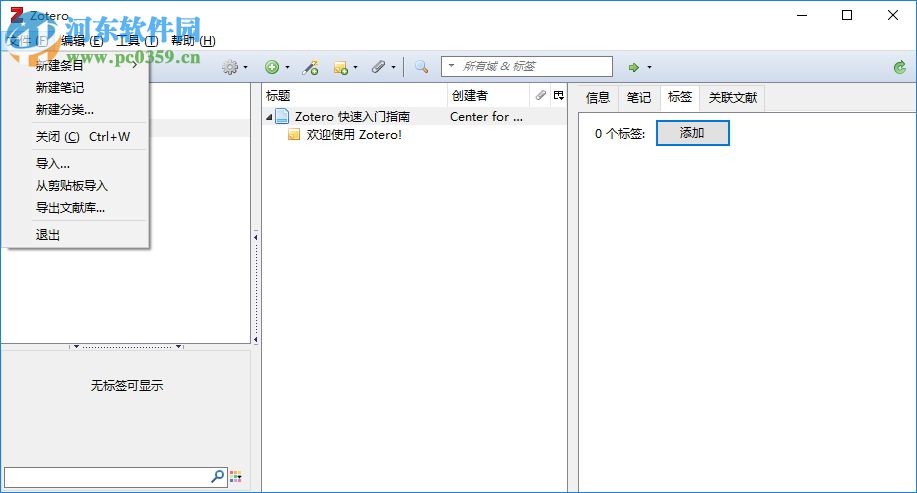Image resolution: width=917 pixels, height=493 pixels.
Task: Select the 欢迎使用 Zotero! note row
Action: click(414, 135)
